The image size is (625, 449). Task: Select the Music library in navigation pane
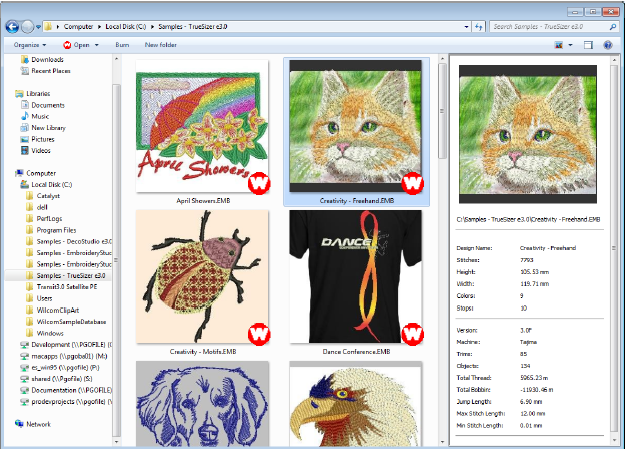[x=40, y=116]
